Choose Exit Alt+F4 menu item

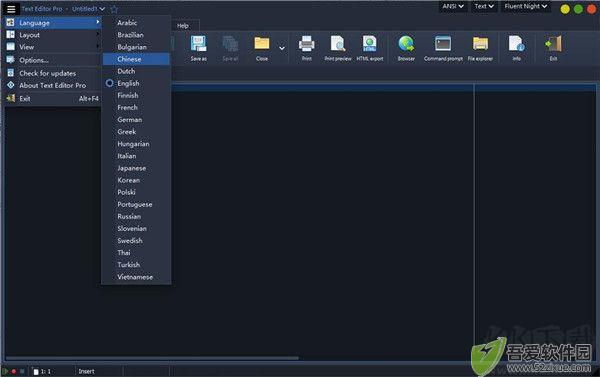pyautogui.click(x=53, y=98)
